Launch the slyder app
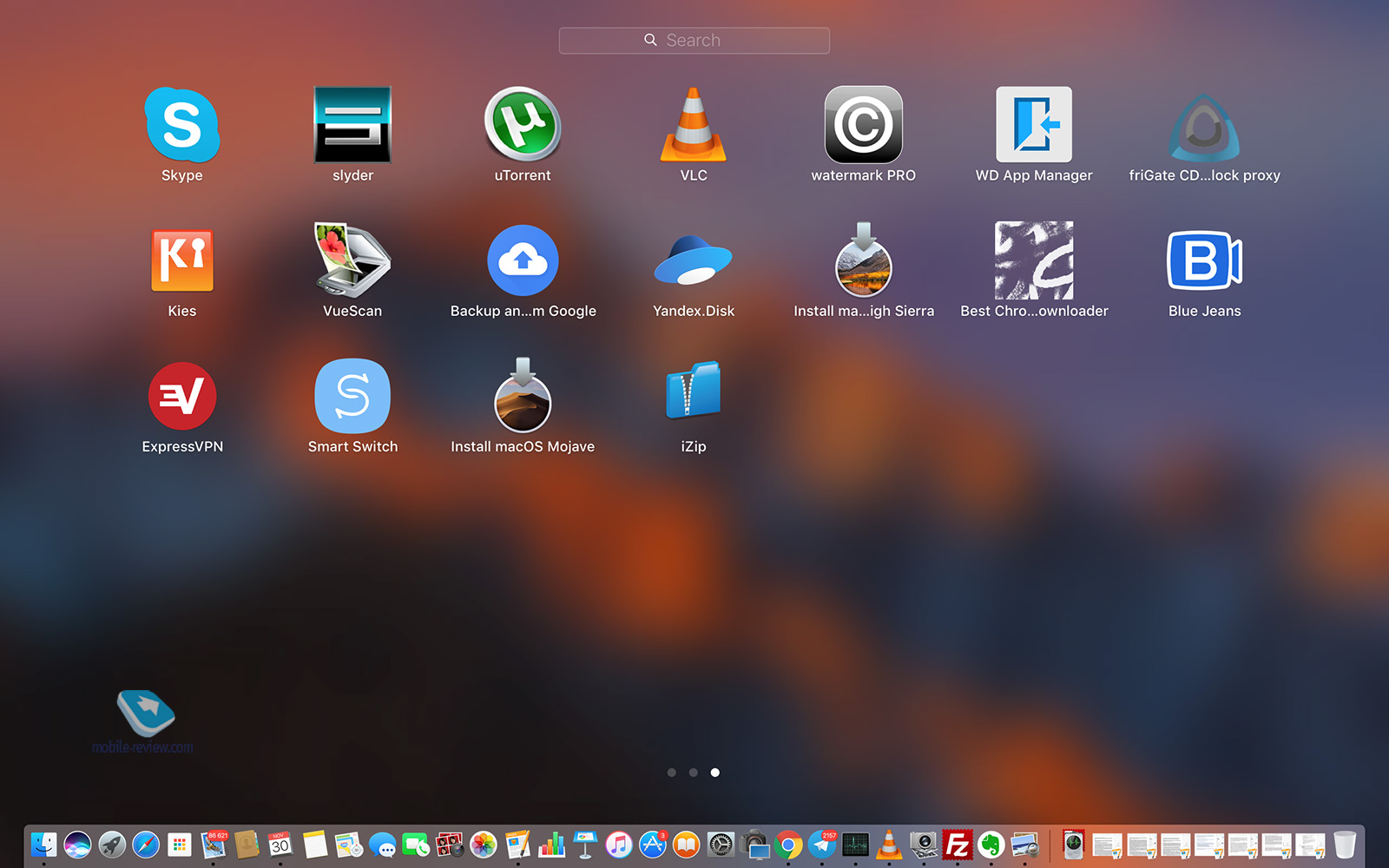This screenshot has height=868, width=1389. [x=352, y=125]
